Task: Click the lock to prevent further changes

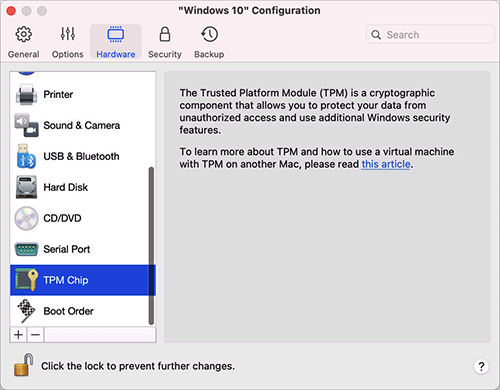Action: click(23, 365)
